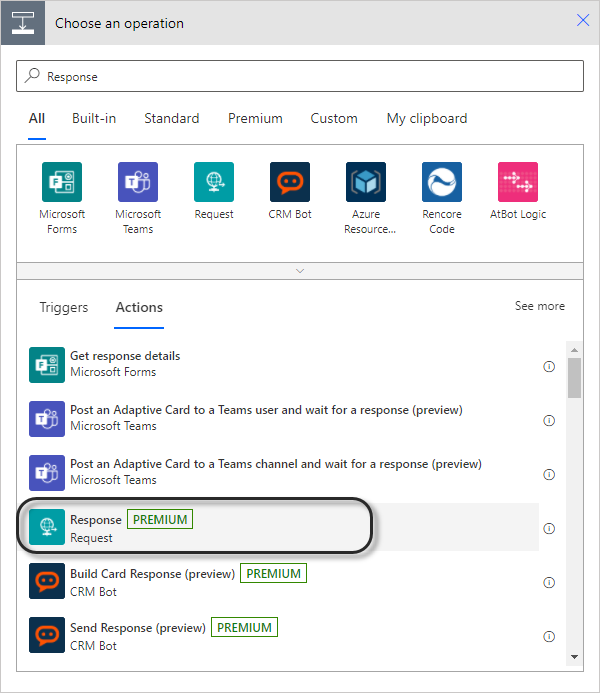Open the Microsoft Forms connector icon

coord(62,182)
